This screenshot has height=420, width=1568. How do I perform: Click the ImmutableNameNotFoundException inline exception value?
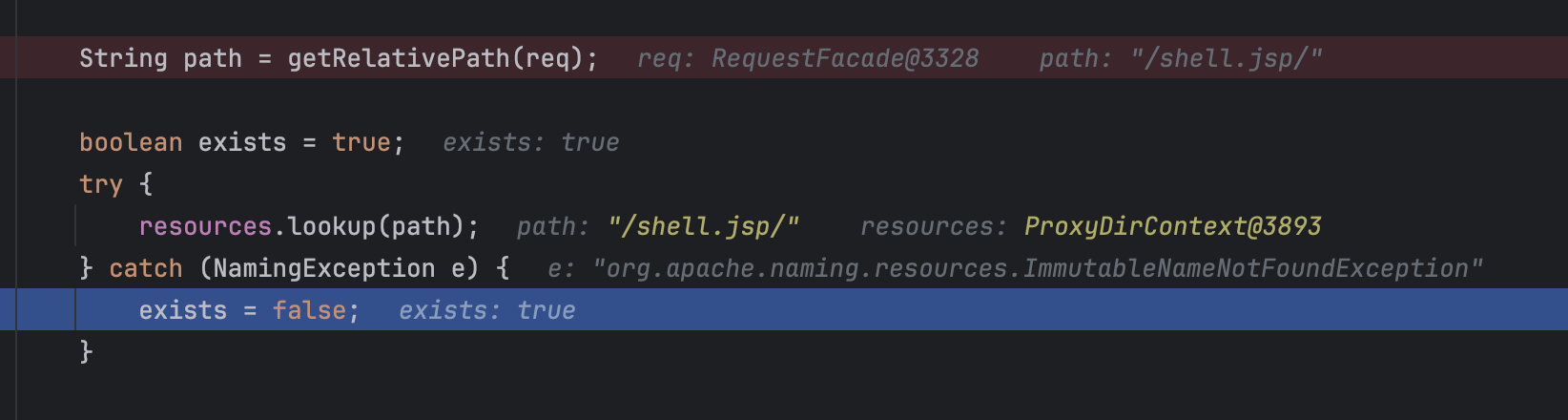(x=1038, y=268)
